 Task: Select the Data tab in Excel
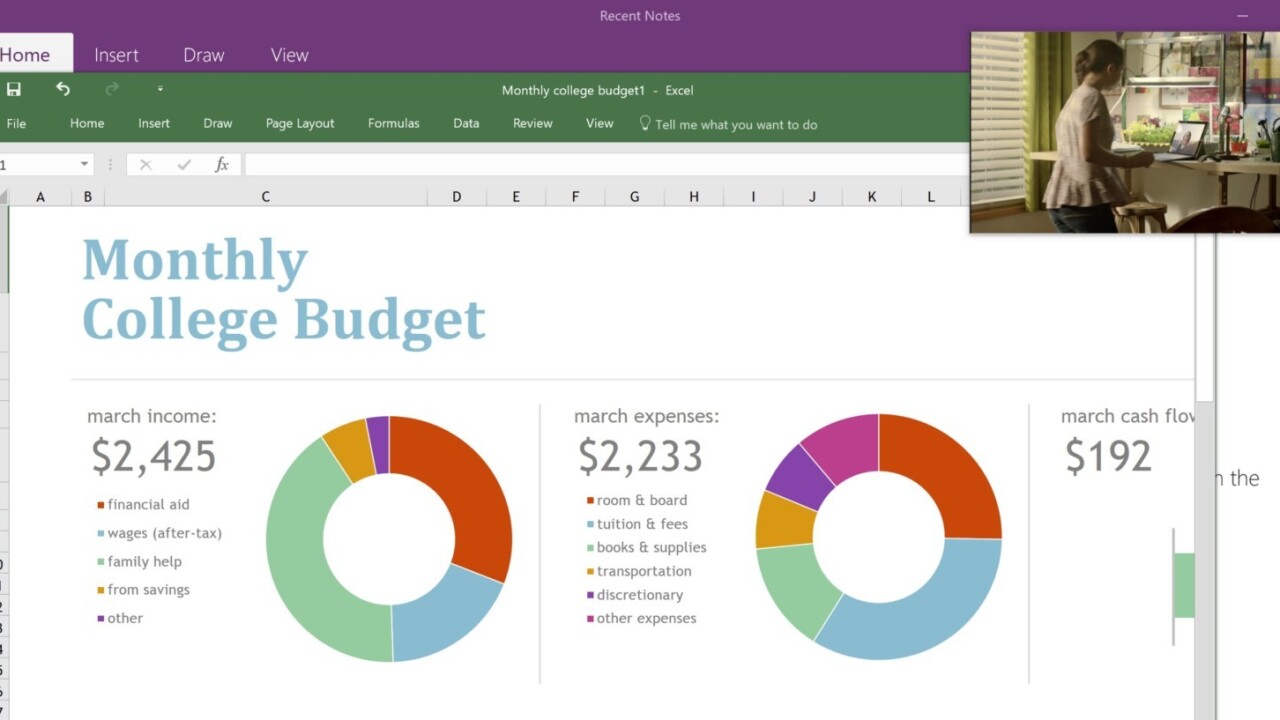466,124
